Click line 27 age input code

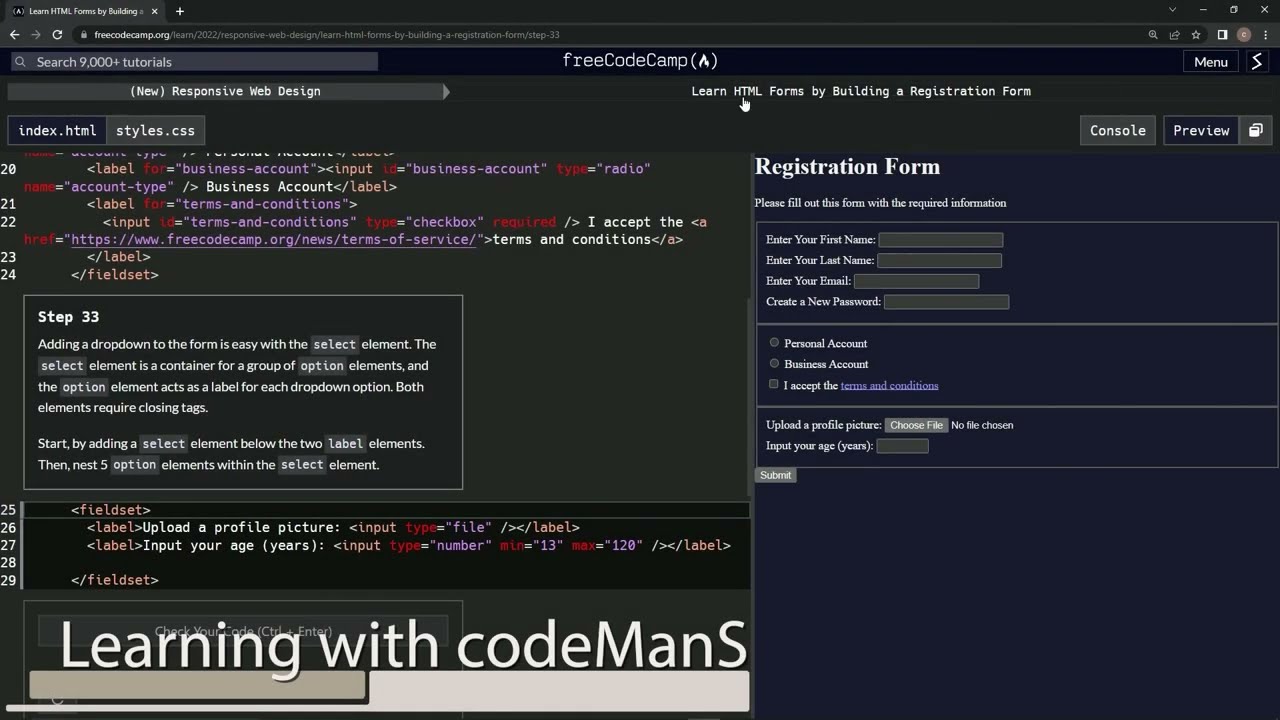[408, 546]
